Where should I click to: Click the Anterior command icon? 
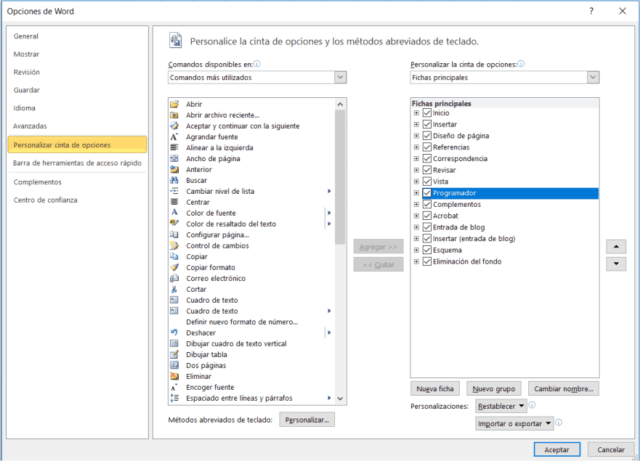(x=175, y=169)
